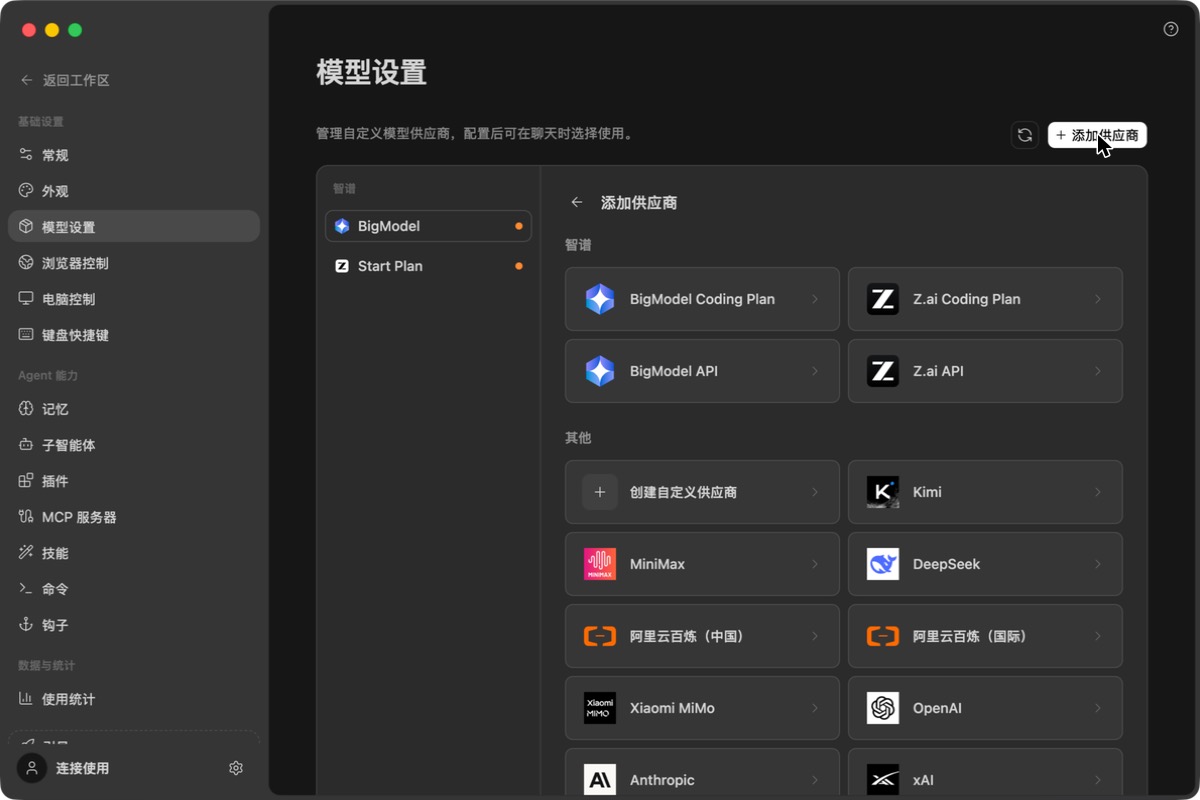This screenshot has height=800, width=1200.
Task: Choose BigModel Coding Plan provider
Action: (702, 299)
